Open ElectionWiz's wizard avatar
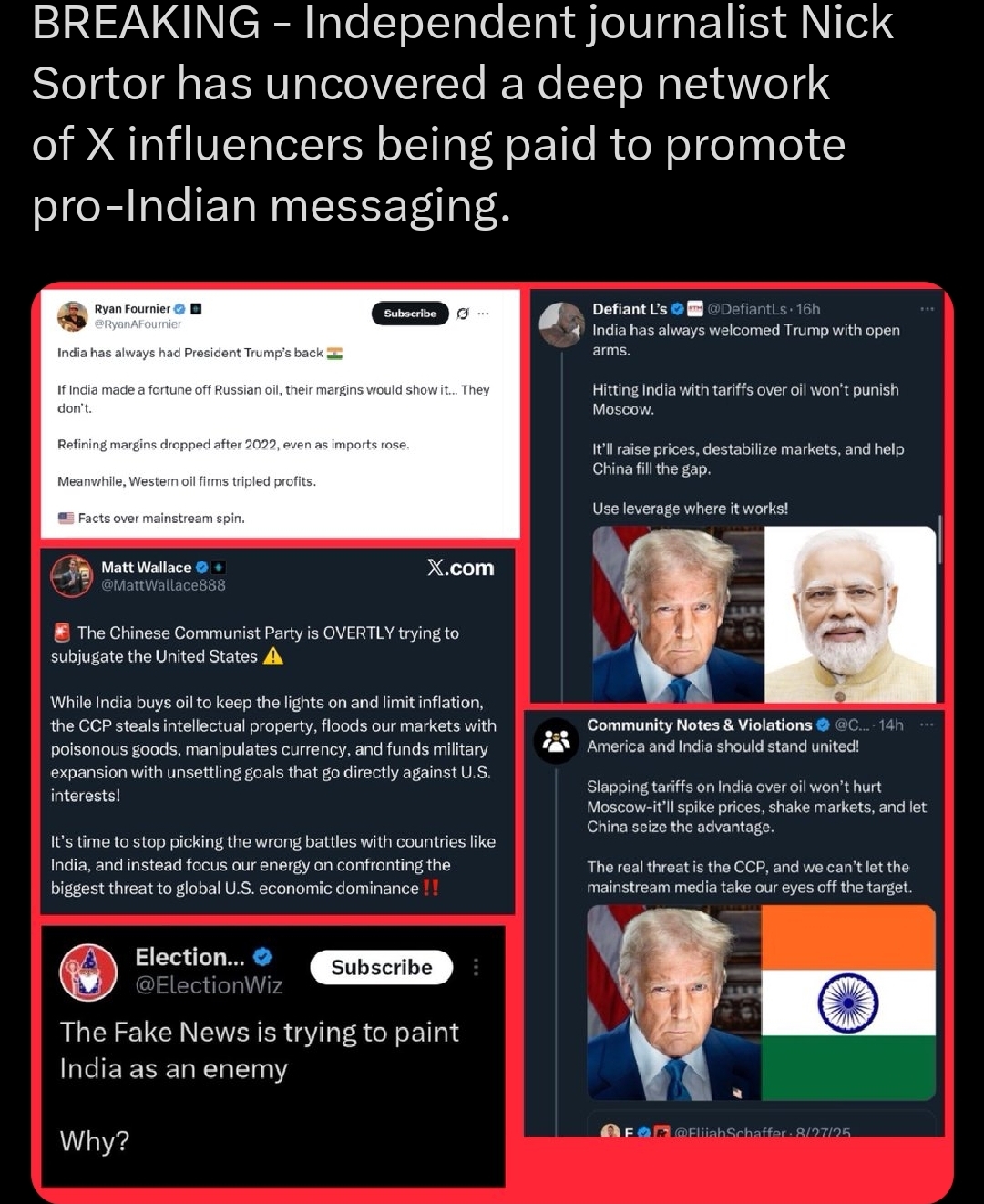This screenshot has height=1204, width=984. tap(88, 972)
